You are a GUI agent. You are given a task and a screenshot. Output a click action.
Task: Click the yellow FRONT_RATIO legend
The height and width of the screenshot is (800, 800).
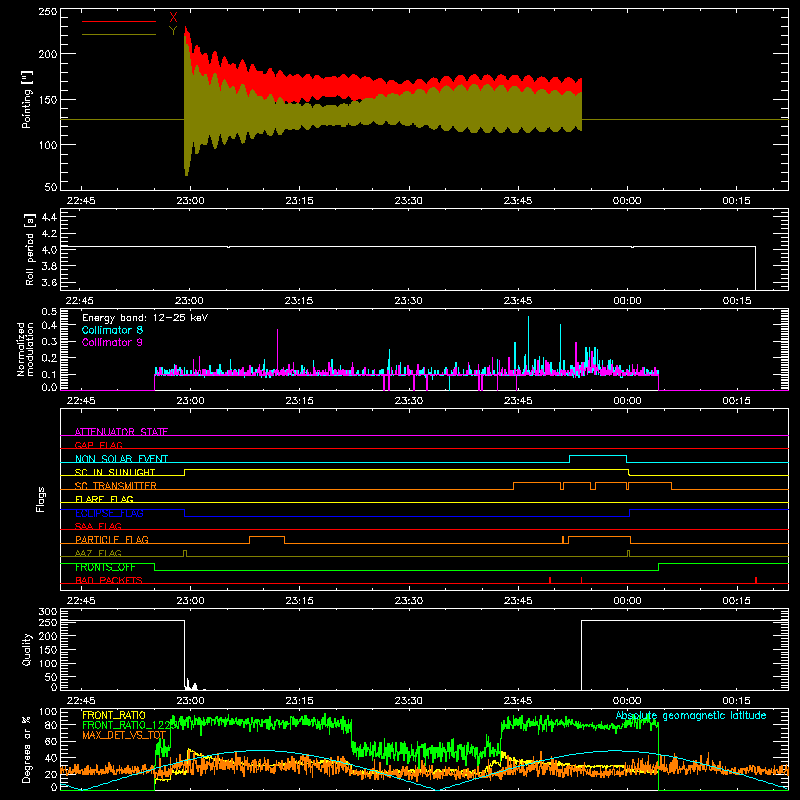click(x=114, y=715)
